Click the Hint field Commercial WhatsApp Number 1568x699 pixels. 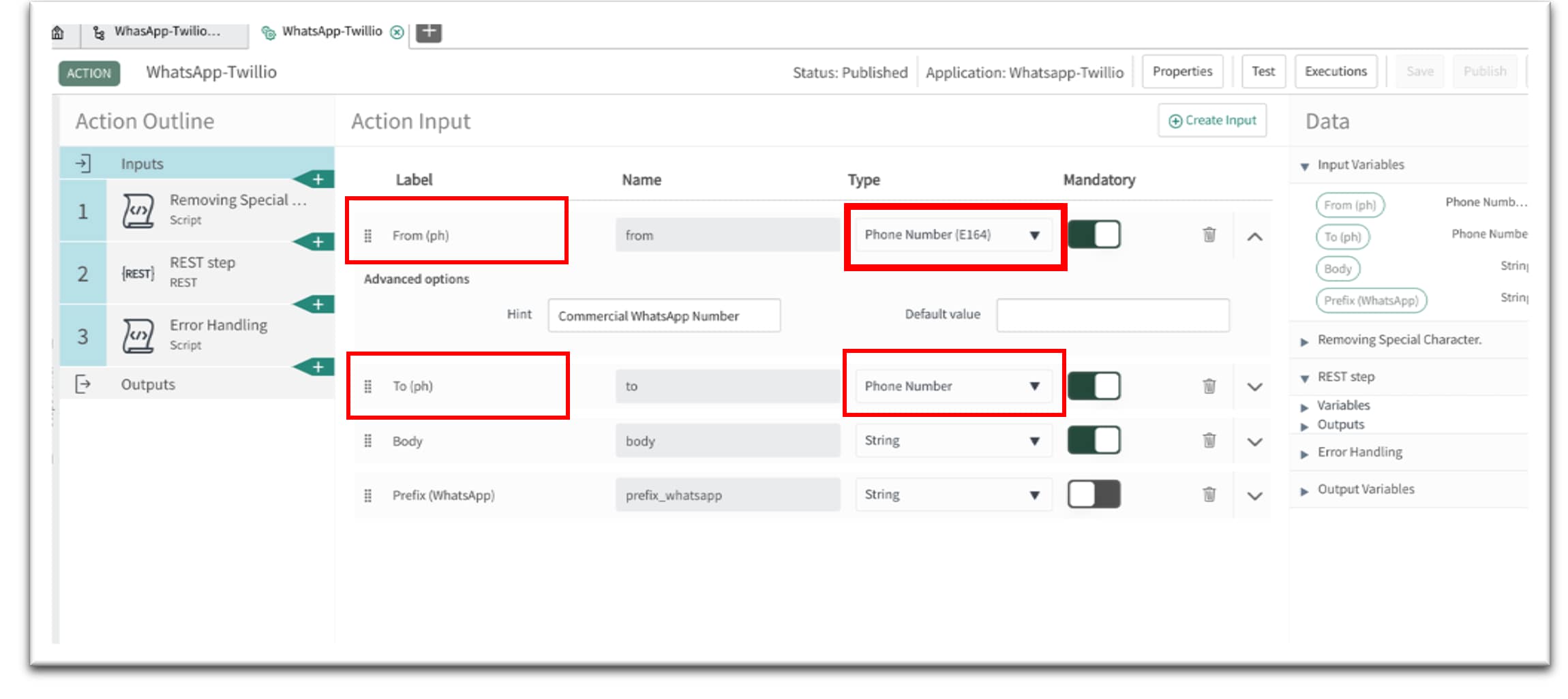(664, 315)
